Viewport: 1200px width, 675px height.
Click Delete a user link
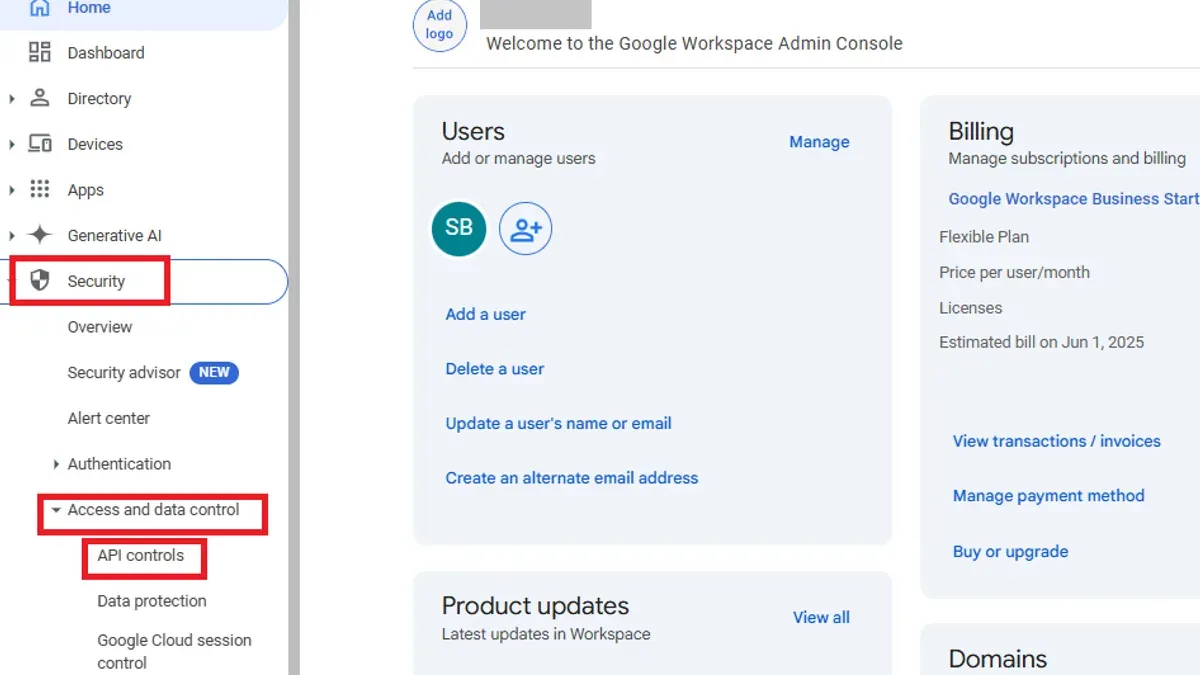point(495,369)
